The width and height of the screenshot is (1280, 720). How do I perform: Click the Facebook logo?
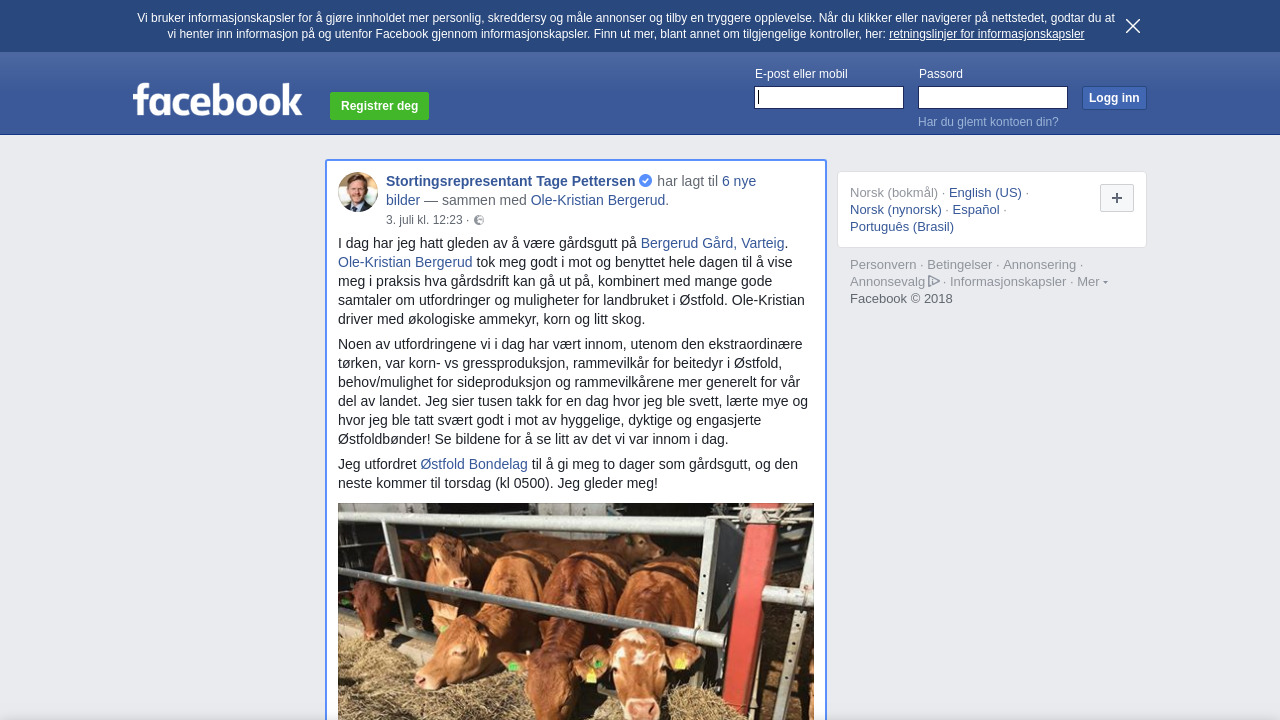coord(218,100)
